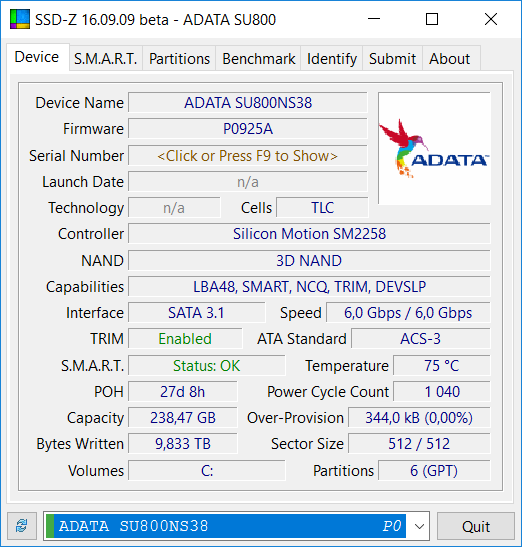The image size is (522, 547).
Task: Click the NAND value 3D NAND
Action: point(310,261)
